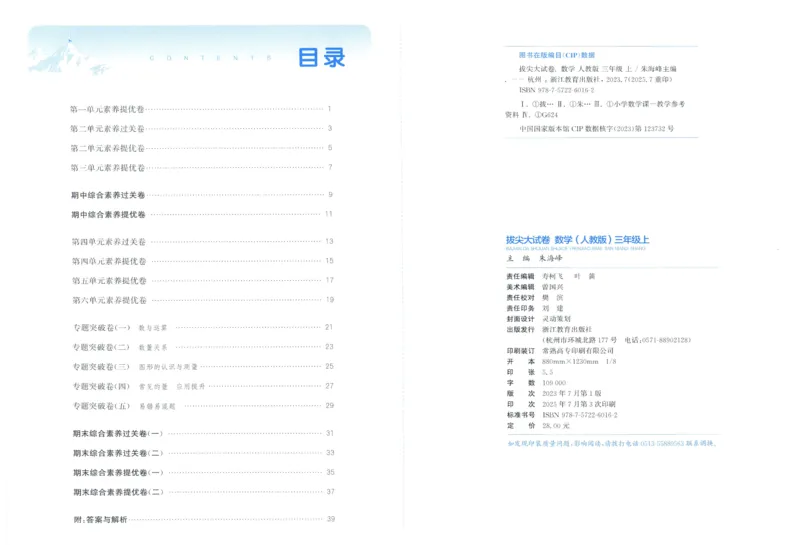The height and width of the screenshot is (550, 800).
Task: Click page number 11 in contents
Action: tap(329, 214)
